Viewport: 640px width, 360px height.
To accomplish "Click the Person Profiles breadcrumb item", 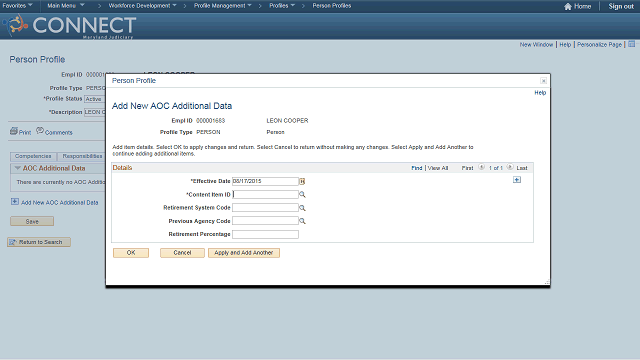I will point(331,6).
